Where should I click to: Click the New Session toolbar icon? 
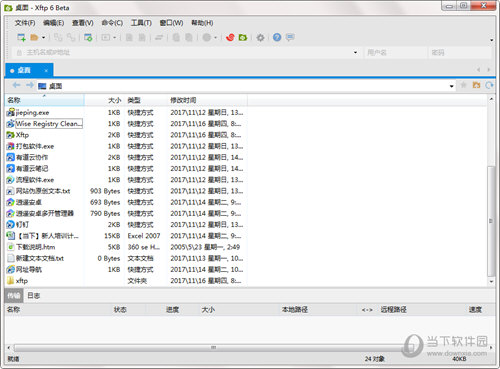(x=21, y=37)
